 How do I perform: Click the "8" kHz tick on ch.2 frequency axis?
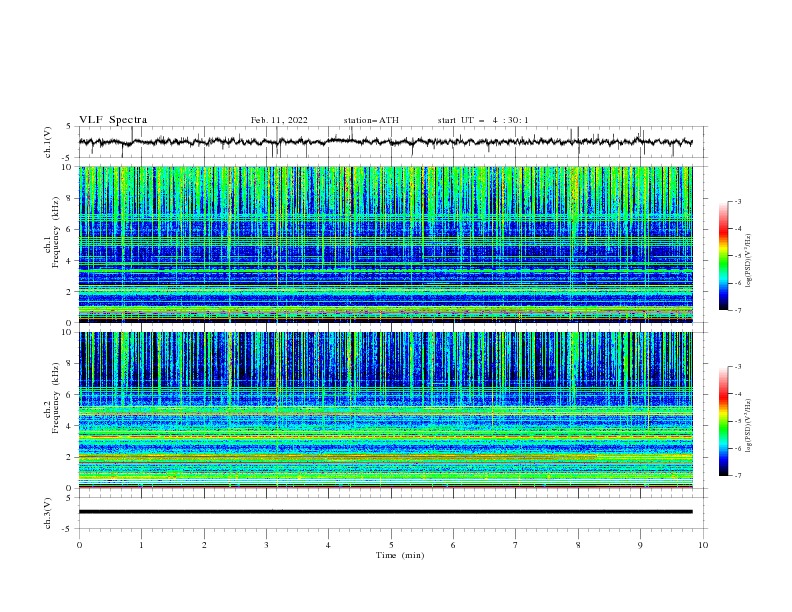pos(69,364)
